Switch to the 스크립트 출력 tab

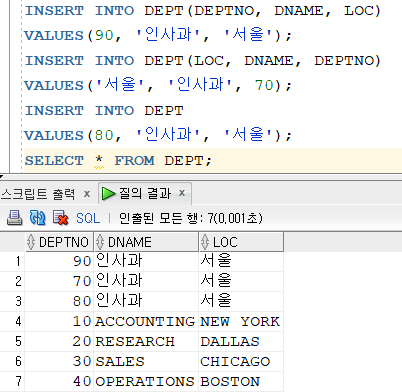(x=38, y=194)
